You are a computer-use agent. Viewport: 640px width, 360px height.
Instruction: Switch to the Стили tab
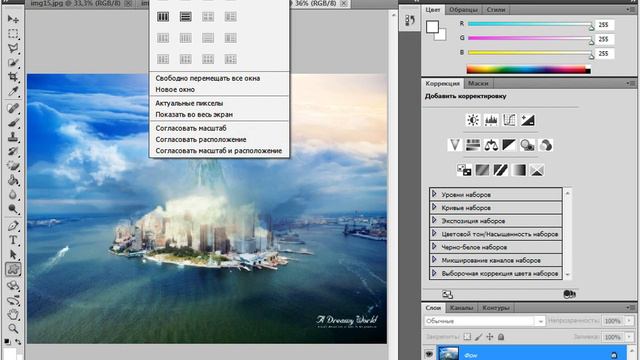[x=496, y=9]
